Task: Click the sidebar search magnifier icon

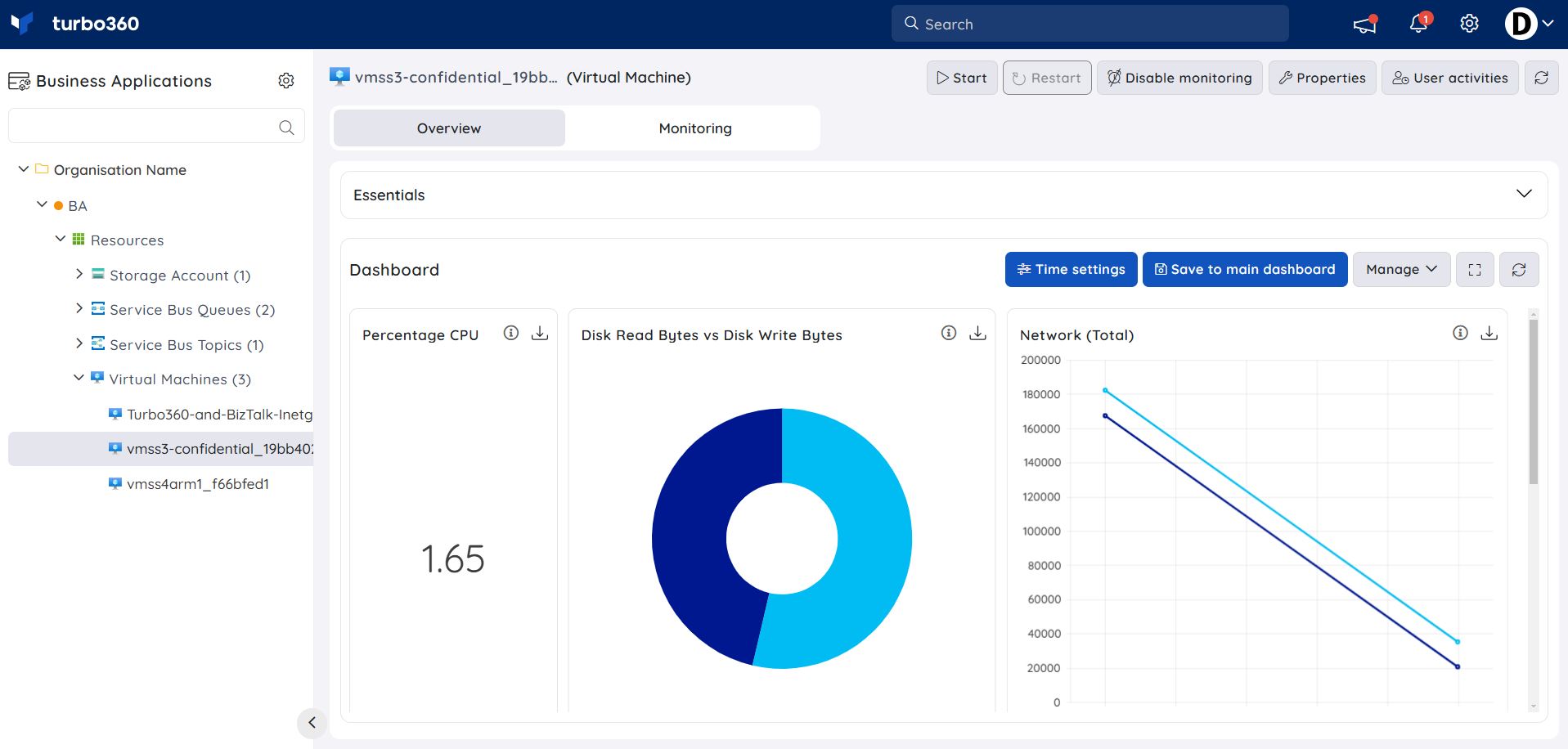Action: click(x=286, y=127)
